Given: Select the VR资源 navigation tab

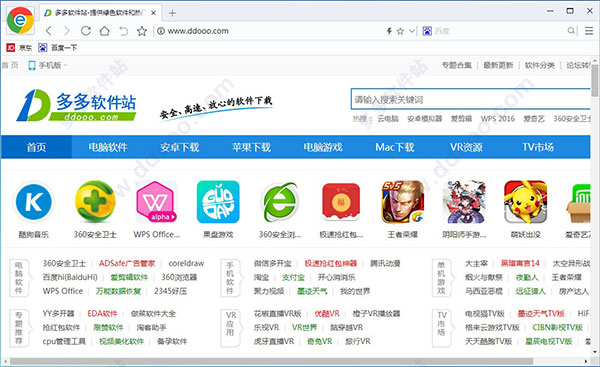Looking at the screenshot, I should (466, 147).
